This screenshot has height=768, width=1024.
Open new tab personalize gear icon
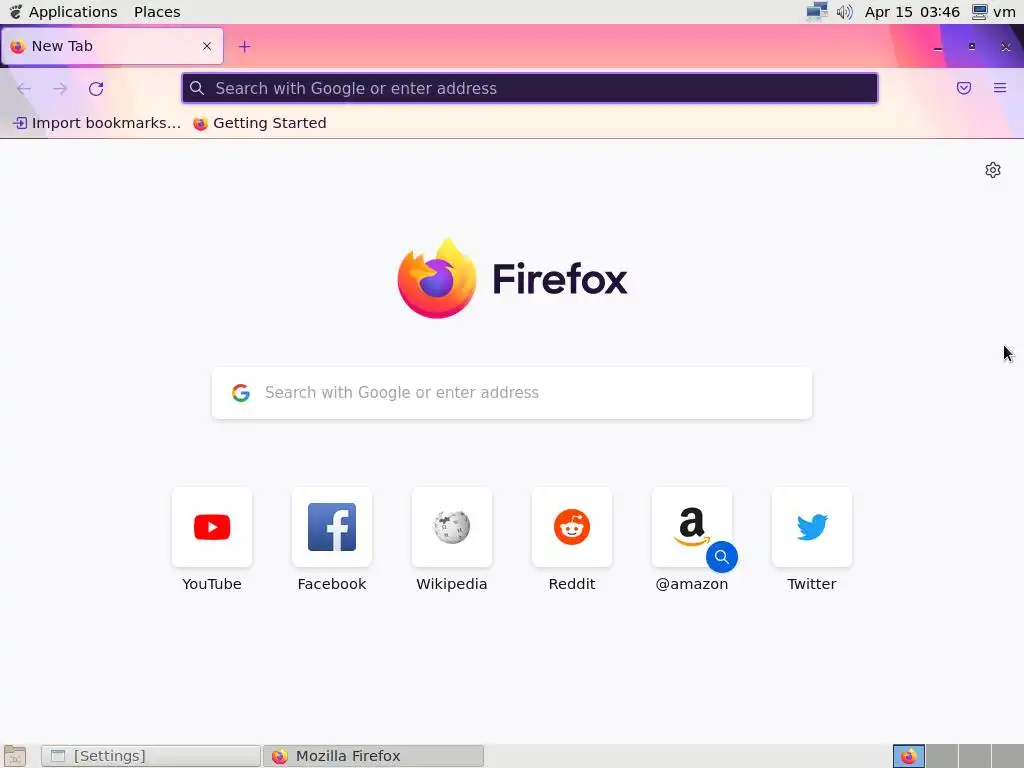(993, 170)
